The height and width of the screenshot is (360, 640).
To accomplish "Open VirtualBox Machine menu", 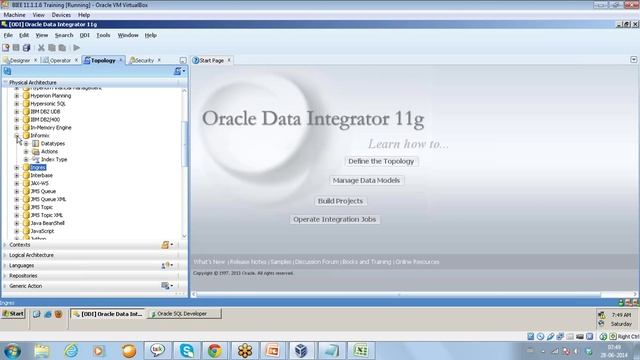I will click(x=14, y=15).
